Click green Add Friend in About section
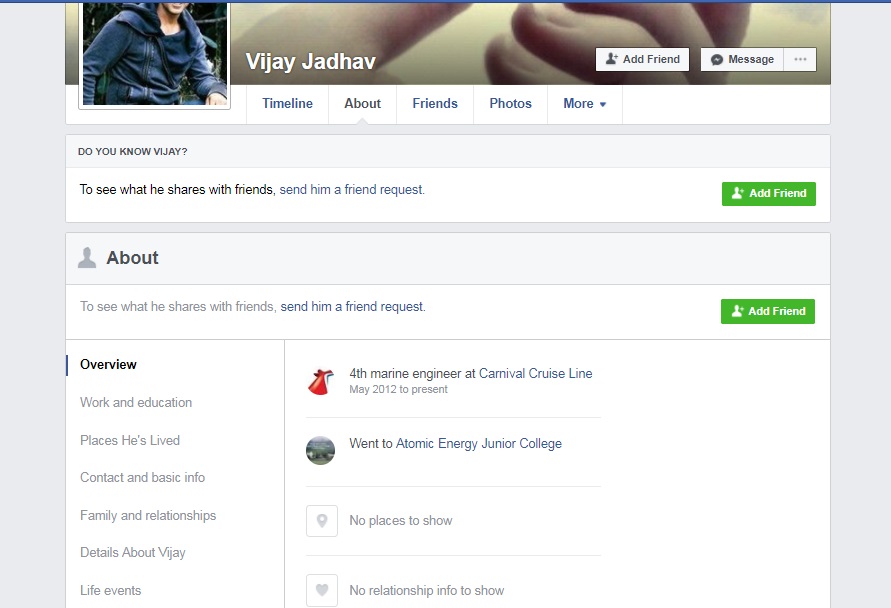 click(x=768, y=311)
